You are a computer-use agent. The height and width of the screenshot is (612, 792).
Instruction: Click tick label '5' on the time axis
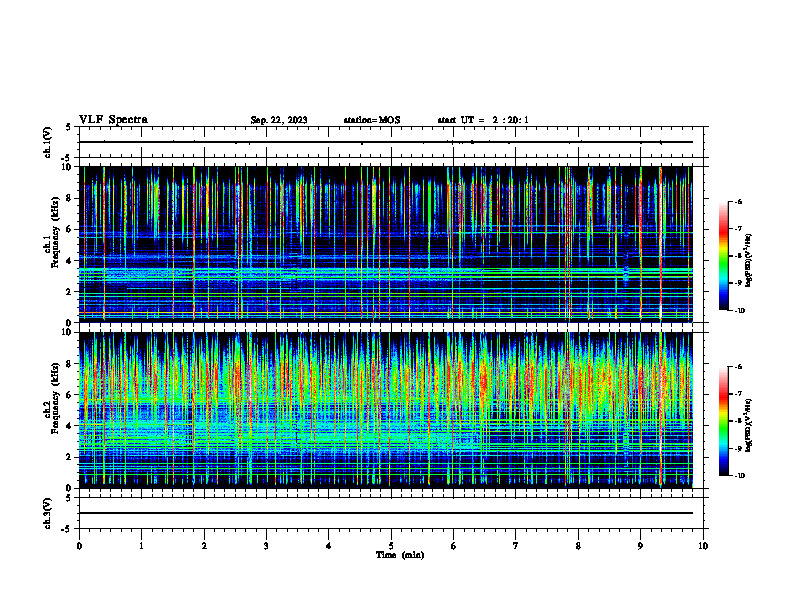[391, 546]
